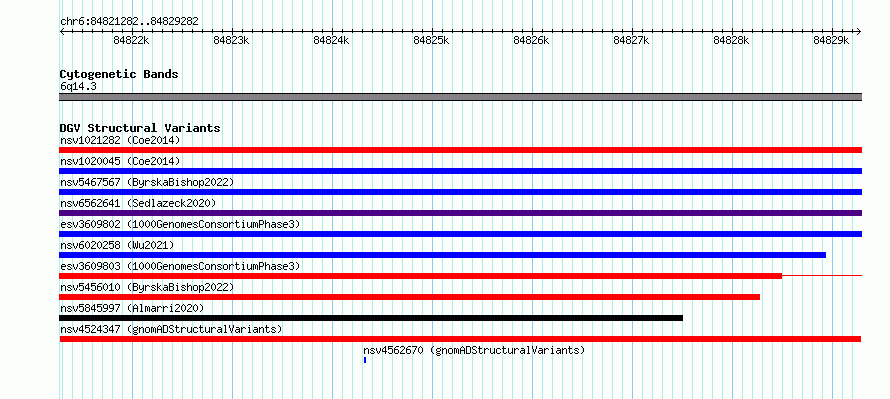Click the DGV Structural Variants track heading

click(140, 128)
